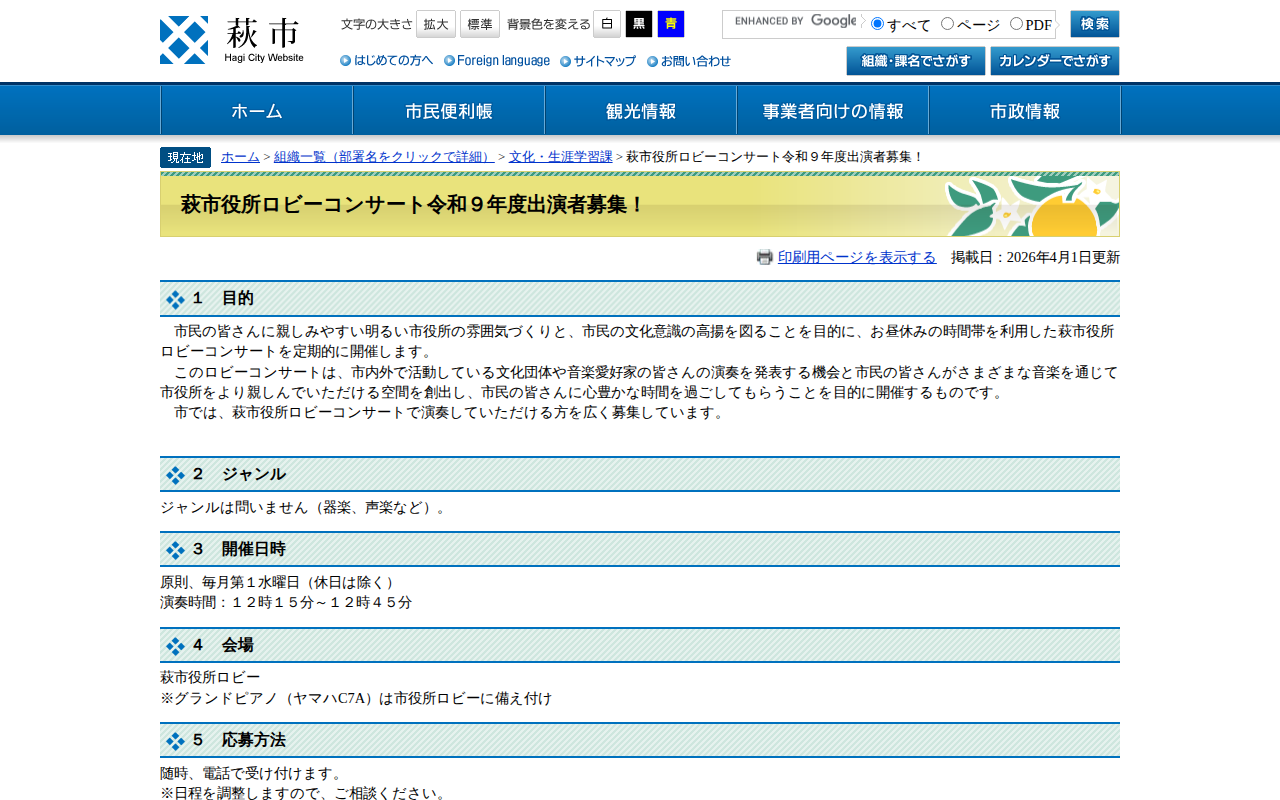Click the arrow icon beside サイトマップ
This screenshot has width=1280, height=800.
click(566, 60)
